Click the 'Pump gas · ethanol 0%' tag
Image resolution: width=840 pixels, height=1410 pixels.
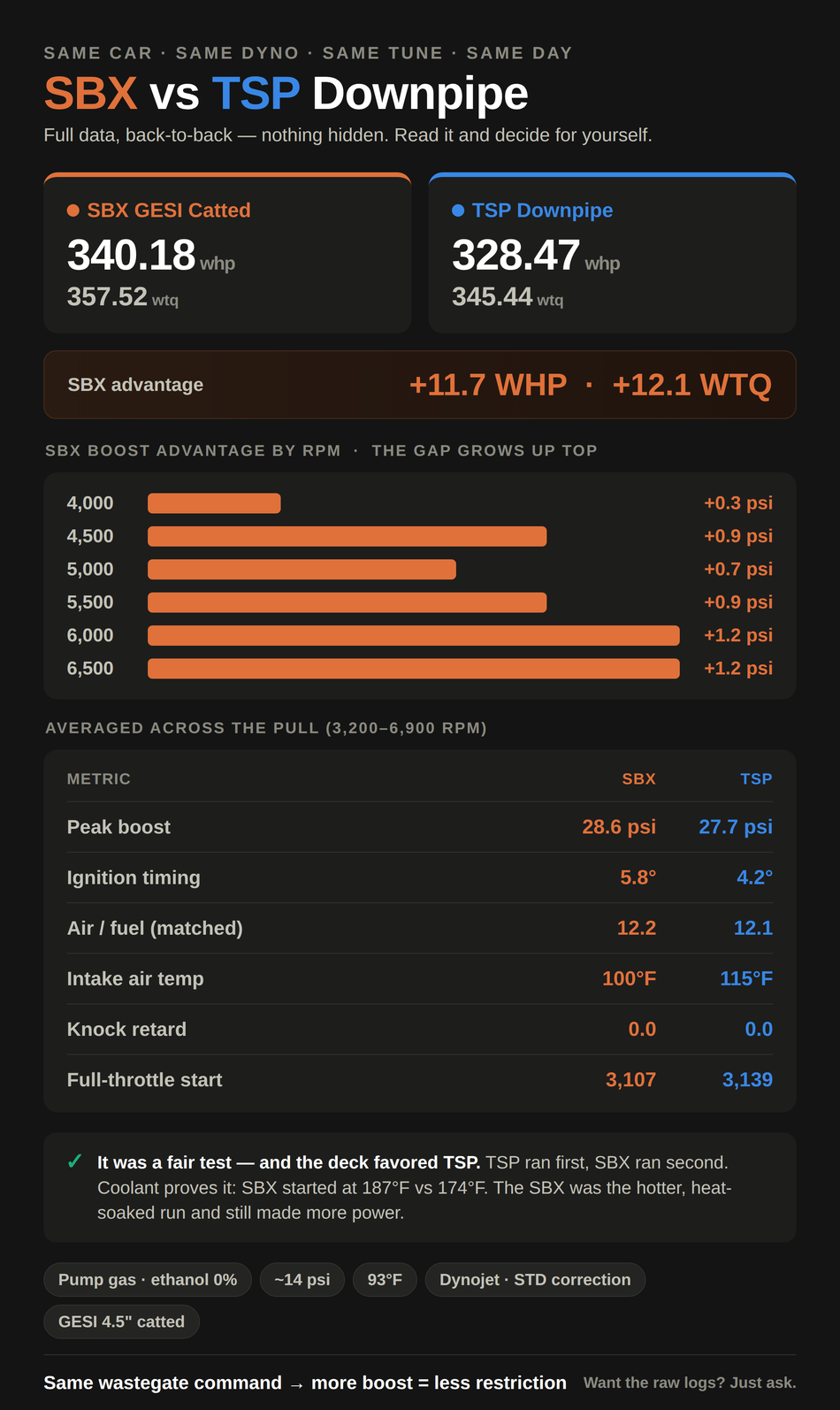click(148, 1280)
